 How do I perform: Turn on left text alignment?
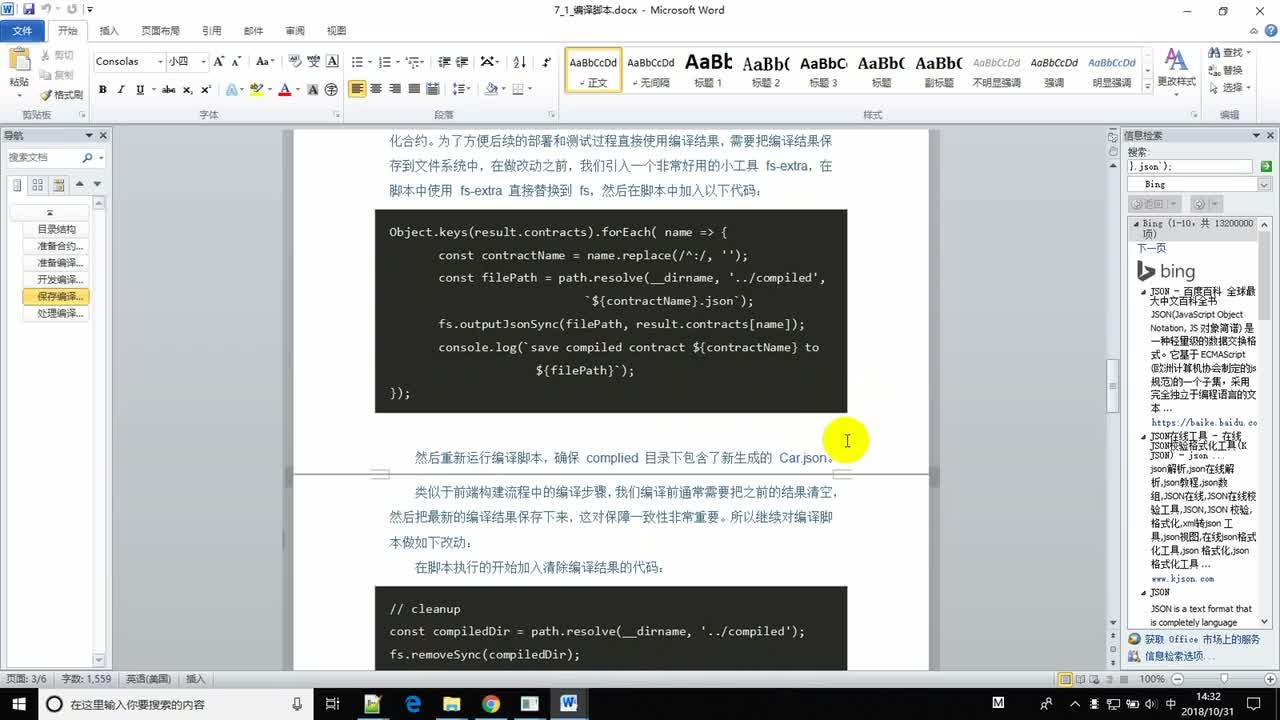(357, 89)
